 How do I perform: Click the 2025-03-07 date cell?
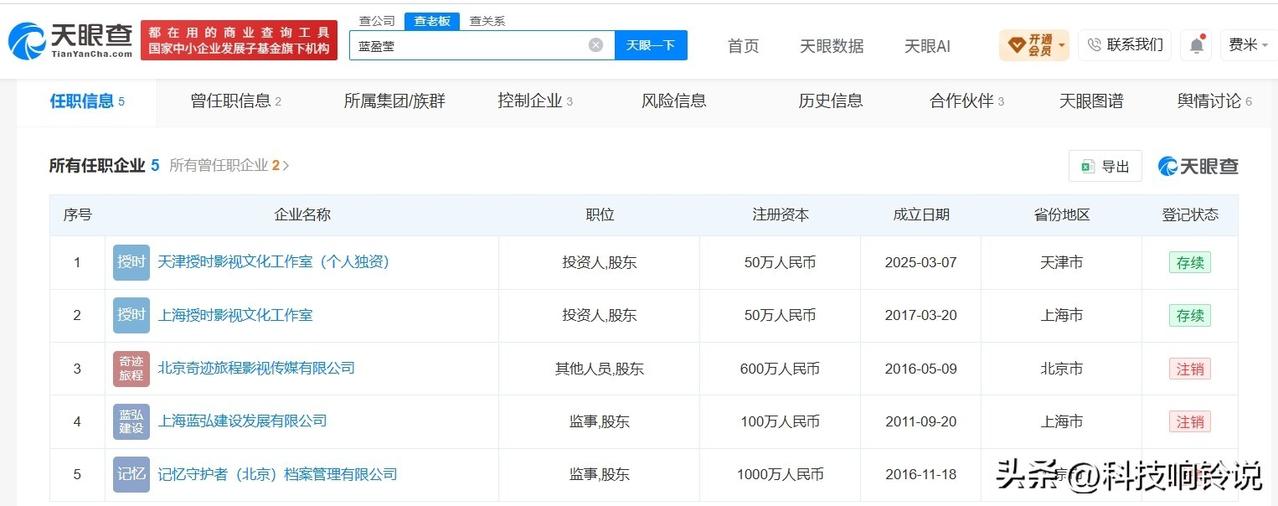point(921,262)
